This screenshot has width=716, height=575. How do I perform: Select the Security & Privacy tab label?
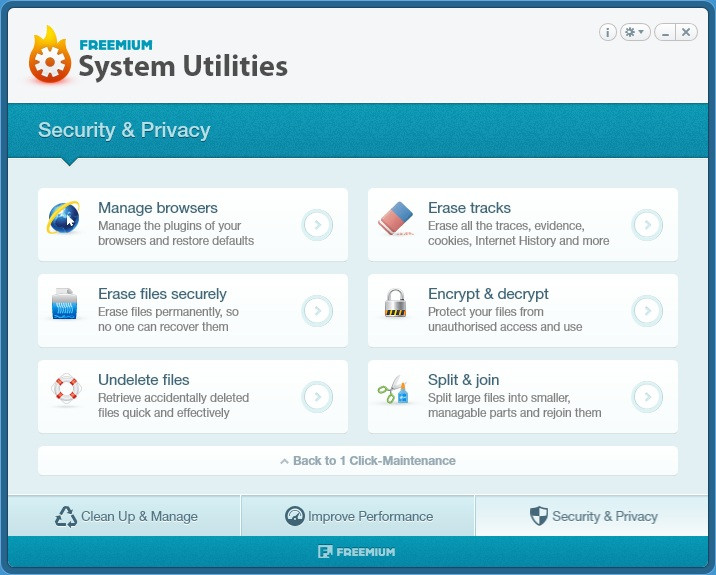(605, 517)
